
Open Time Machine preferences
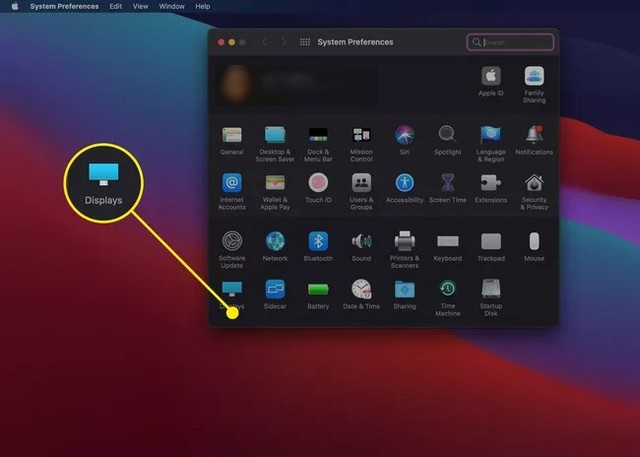coord(448,298)
